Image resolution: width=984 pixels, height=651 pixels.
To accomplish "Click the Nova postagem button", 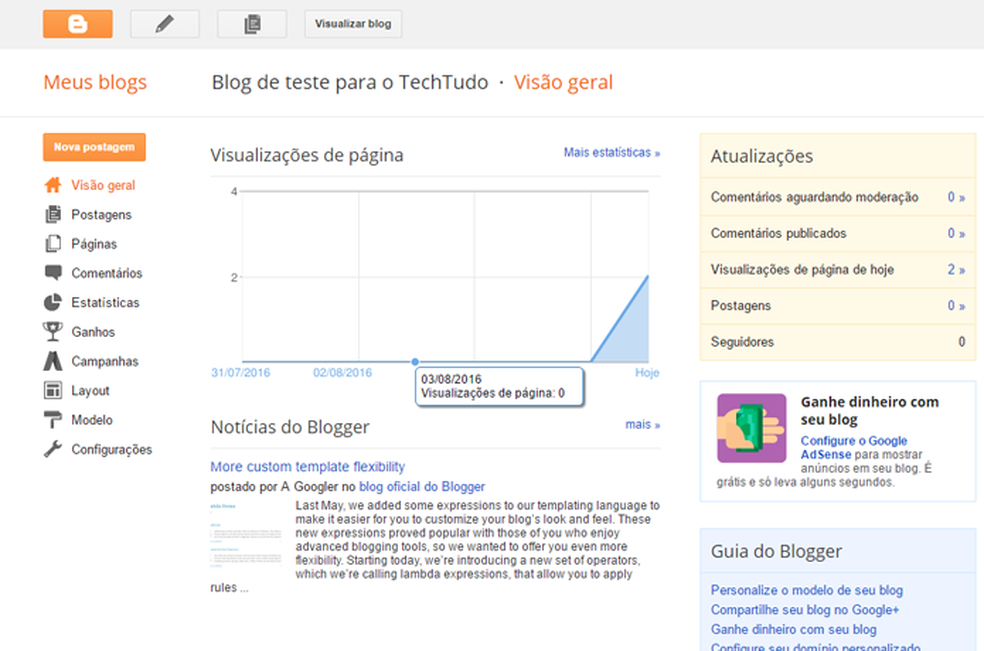I will [94, 146].
